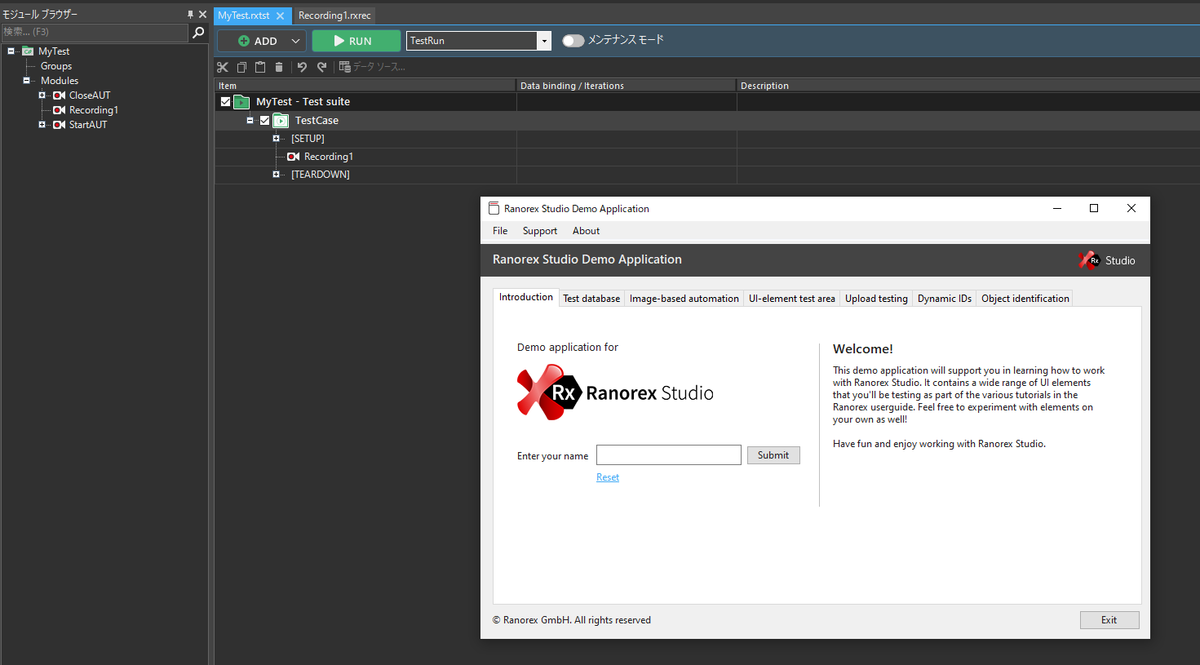Screen dimensions: 1200x665
Task: Close the MyTest.rxtst tab
Action: coord(281,16)
